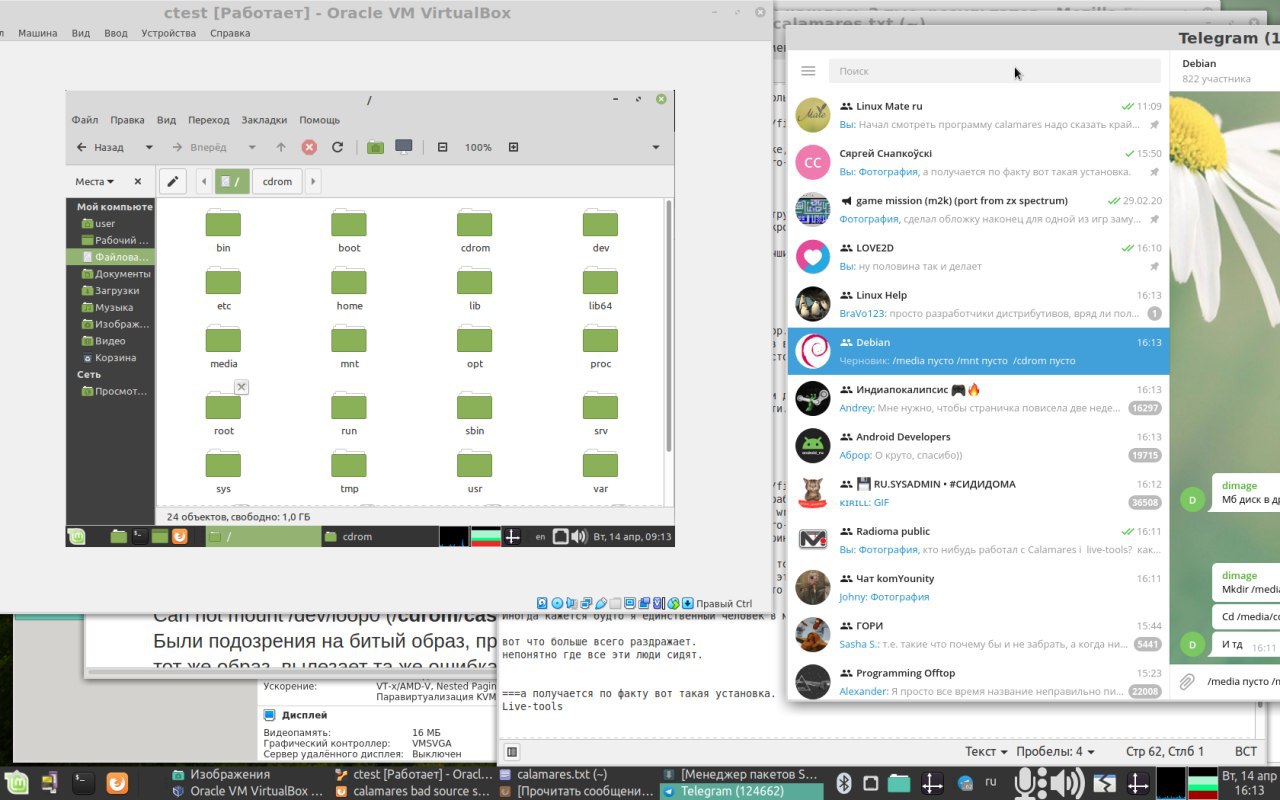Click the attach file paperclip in Telegram
Image resolution: width=1280 pixels, height=800 pixels.
[x=1187, y=682]
